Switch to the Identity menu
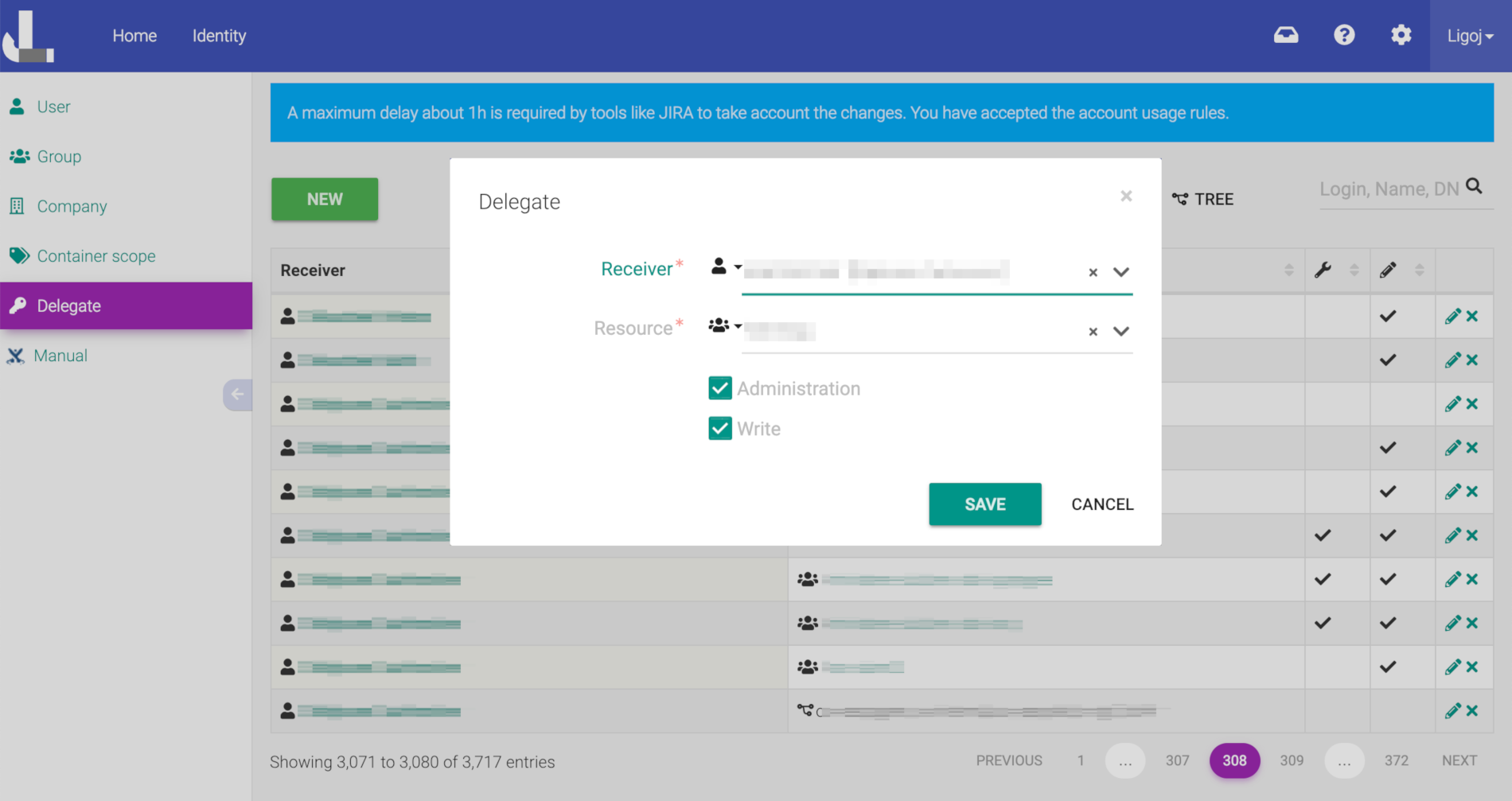This screenshot has height=801, width=1512. (x=219, y=35)
